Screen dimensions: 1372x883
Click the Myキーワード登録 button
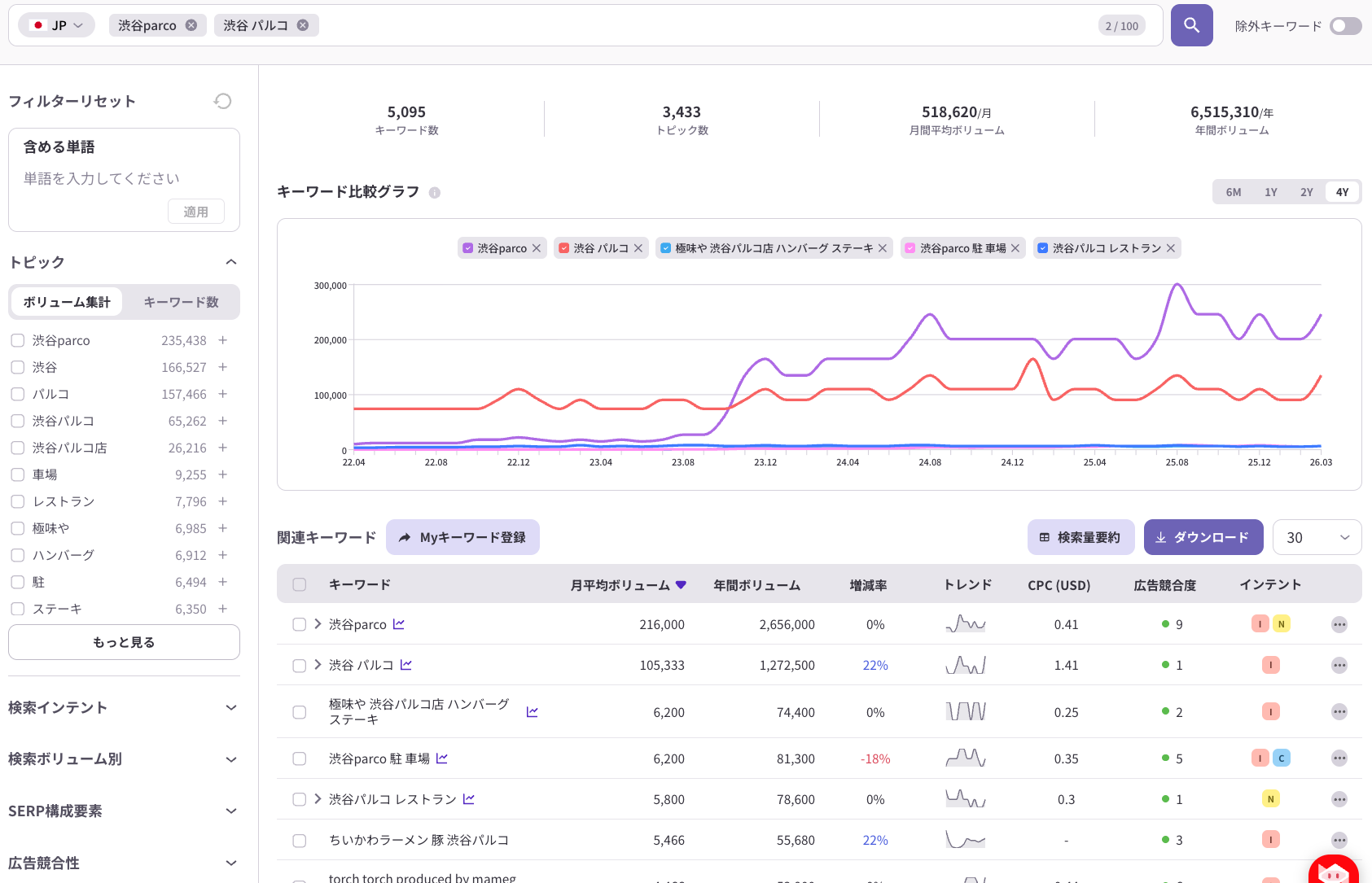point(462,537)
